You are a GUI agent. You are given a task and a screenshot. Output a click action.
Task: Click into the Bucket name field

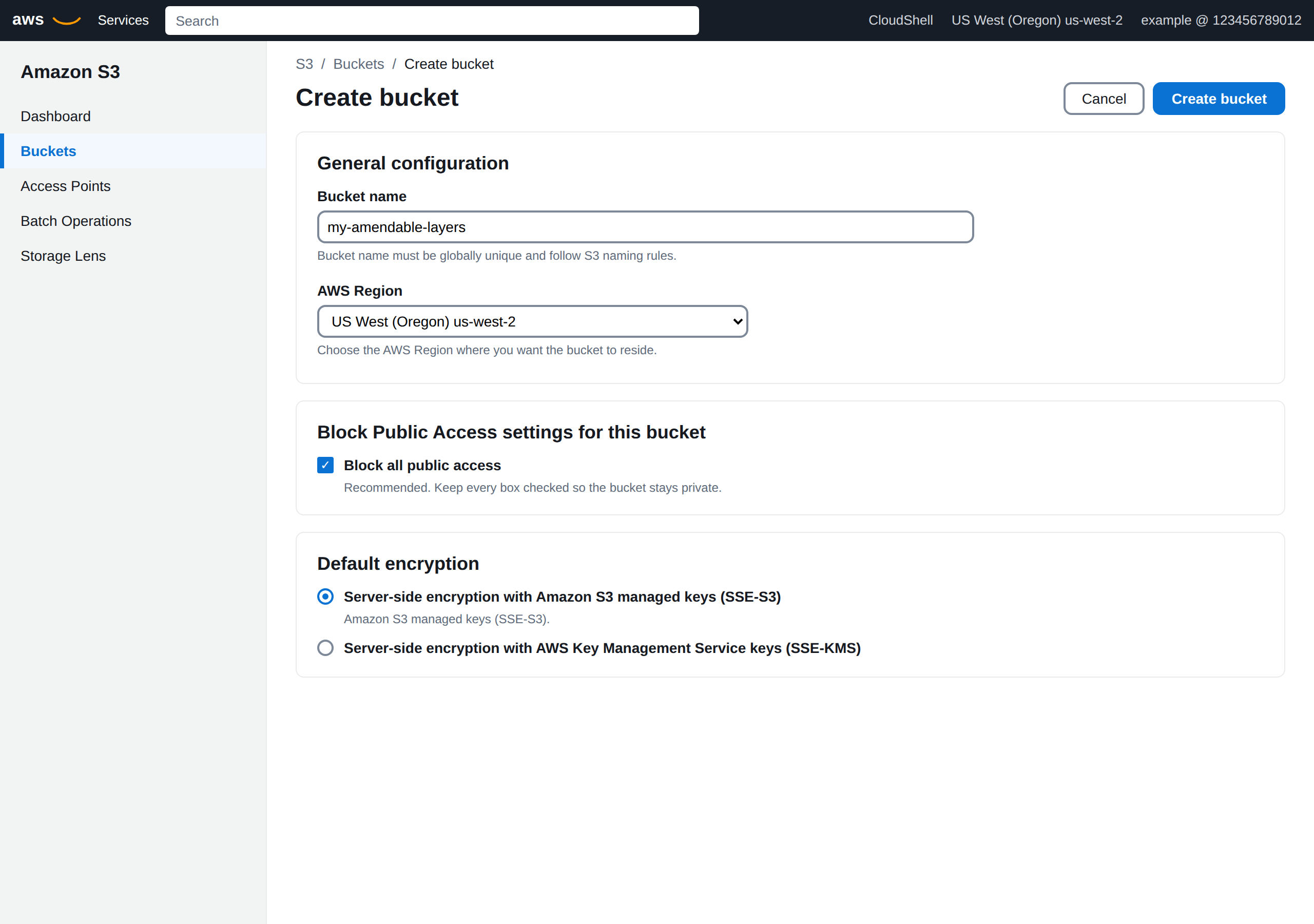click(x=645, y=227)
